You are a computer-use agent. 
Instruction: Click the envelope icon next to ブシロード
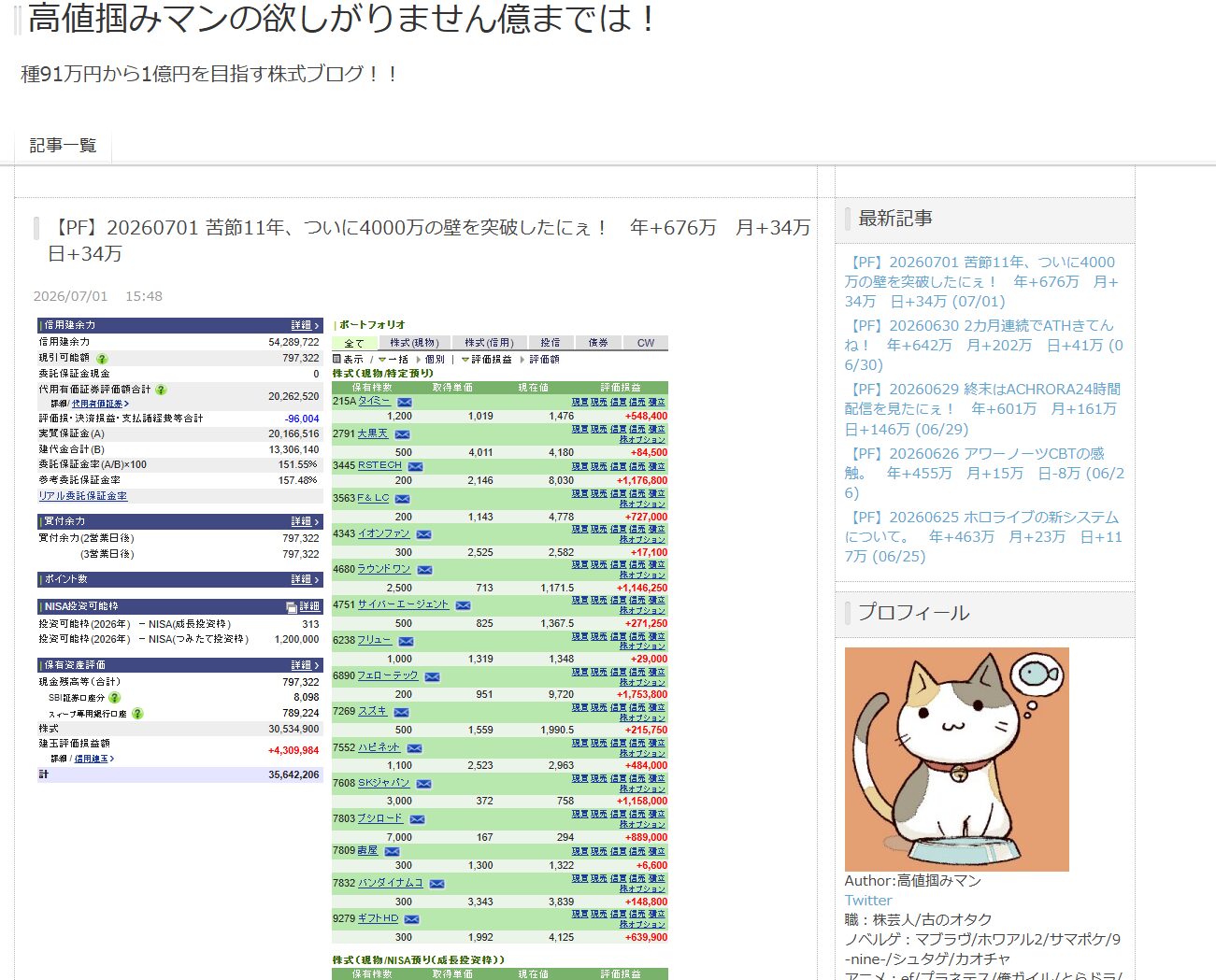click(417, 819)
